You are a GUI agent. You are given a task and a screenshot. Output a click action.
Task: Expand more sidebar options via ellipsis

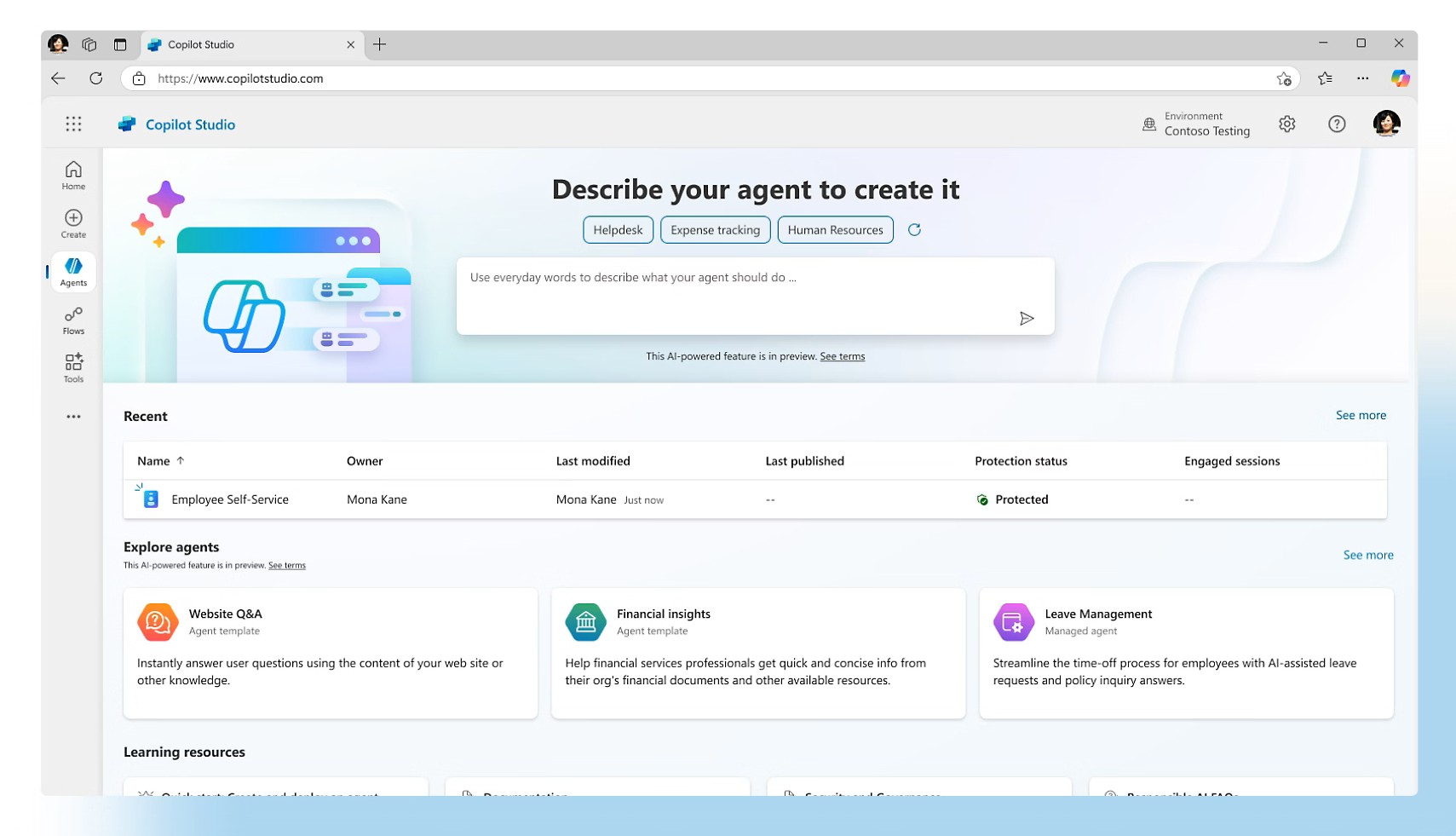tap(73, 416)
